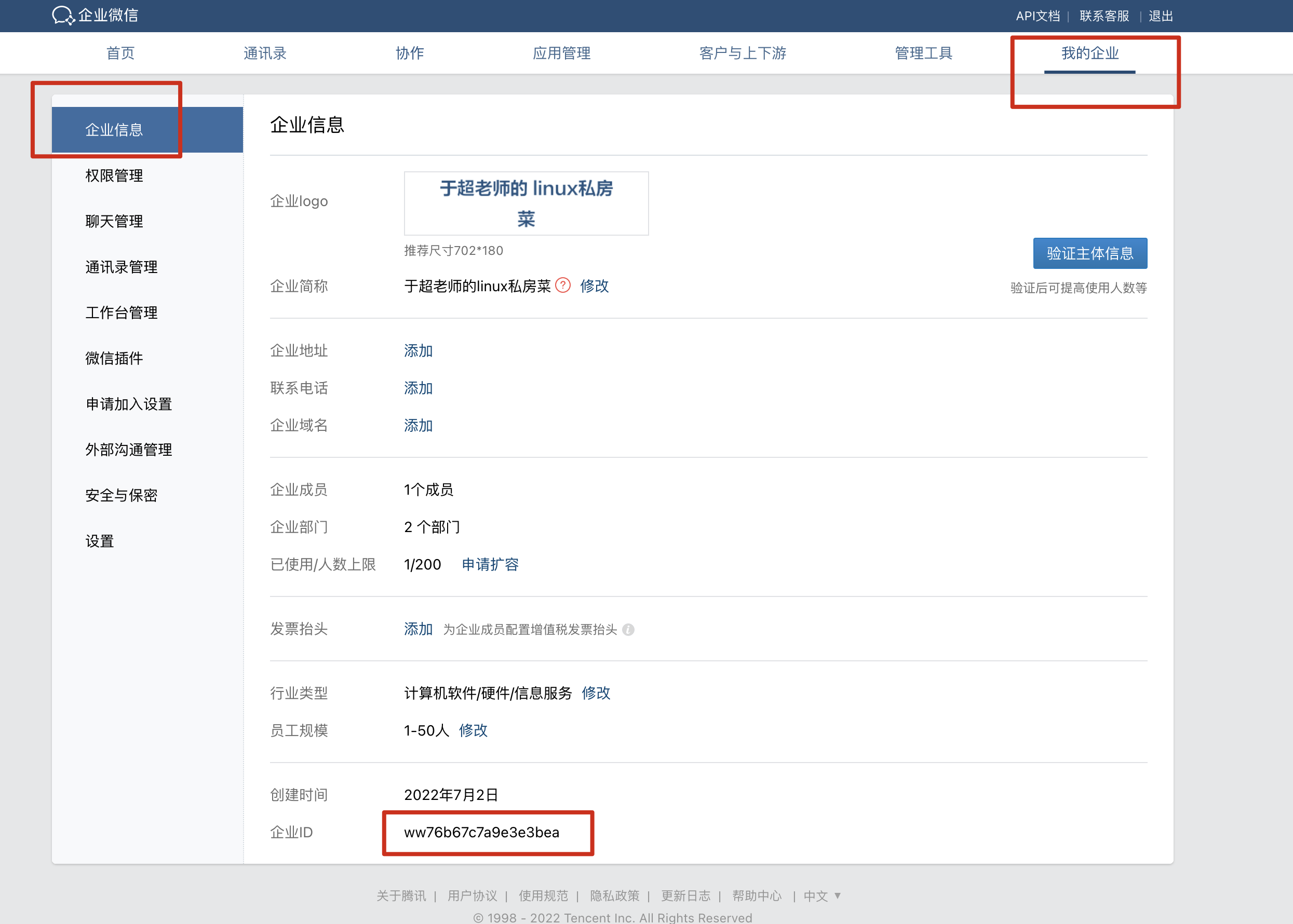Screen dimensions: 1293x924
Task: Select 权限管理 in the sidebar
Action: coord(114,175)
